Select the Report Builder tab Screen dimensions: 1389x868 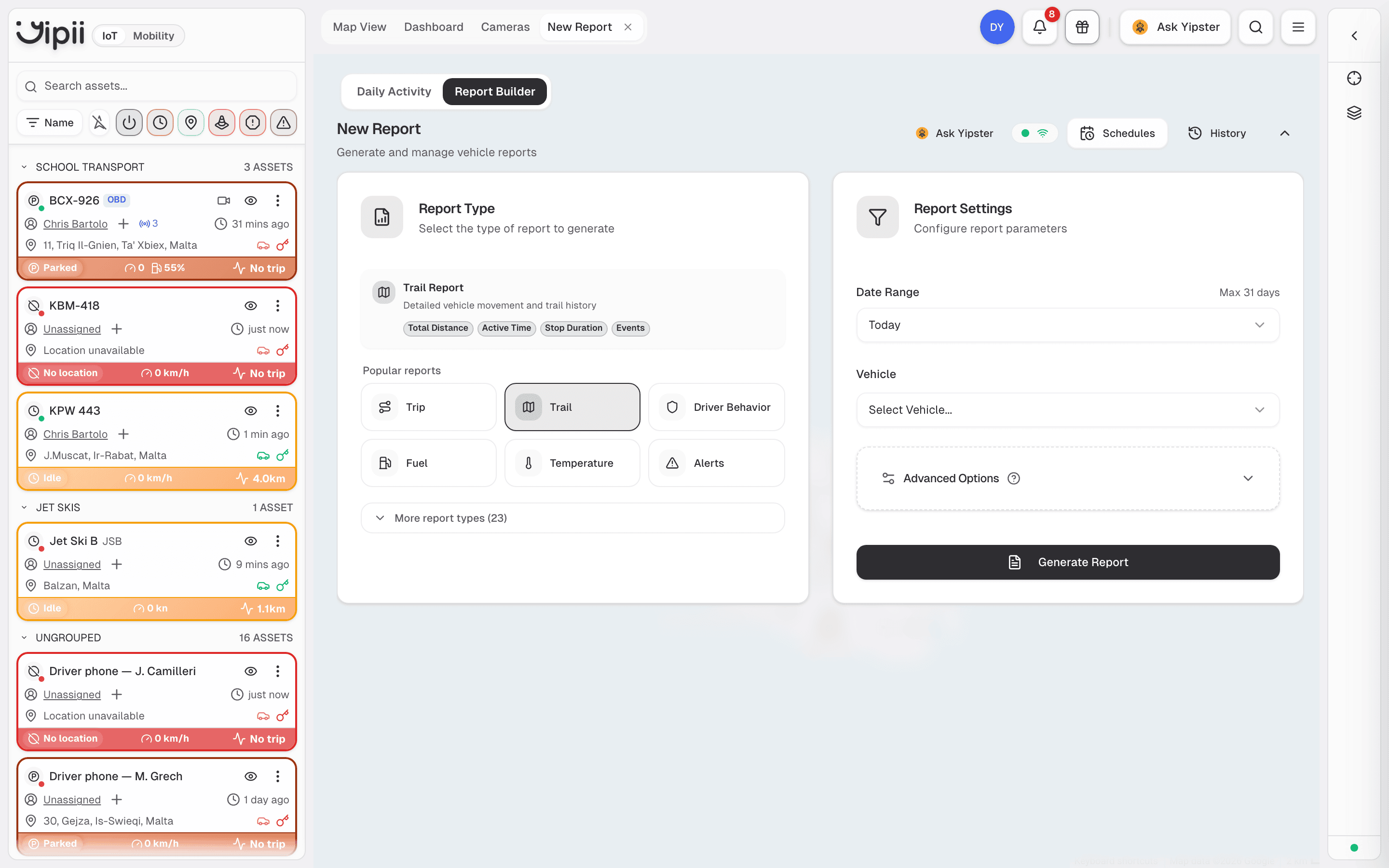[495, 91]
